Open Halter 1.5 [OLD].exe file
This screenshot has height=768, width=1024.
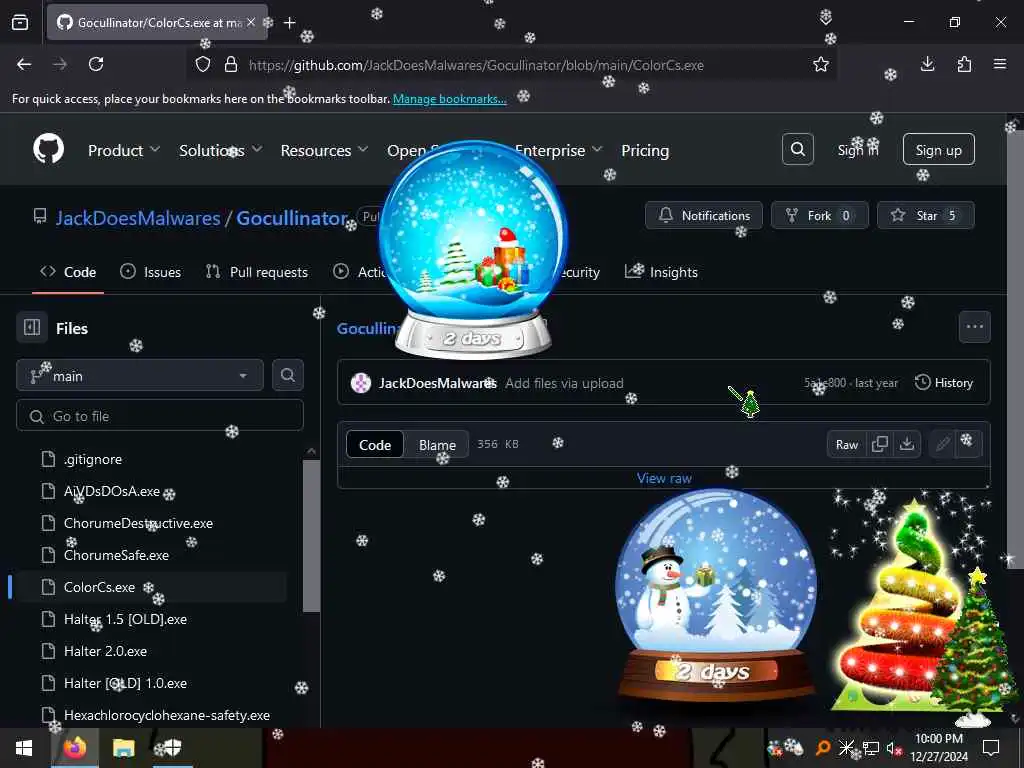(x=125, y=619)
